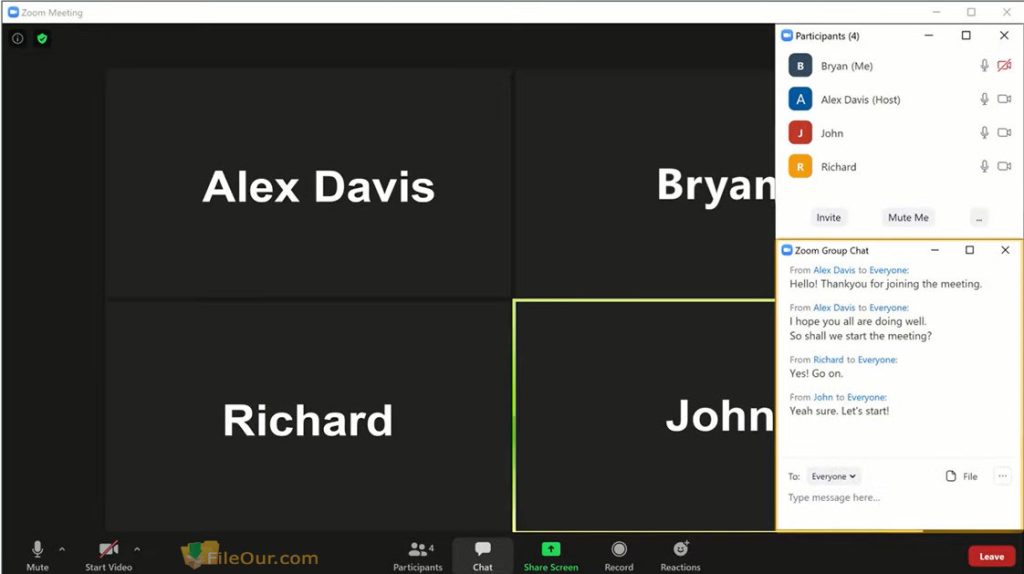Viewport: 1024px width, 574px height.
Task: Toggle Bryan's crossed-out camera icon
Action: pyautogui.click(x=1004, y=66)
